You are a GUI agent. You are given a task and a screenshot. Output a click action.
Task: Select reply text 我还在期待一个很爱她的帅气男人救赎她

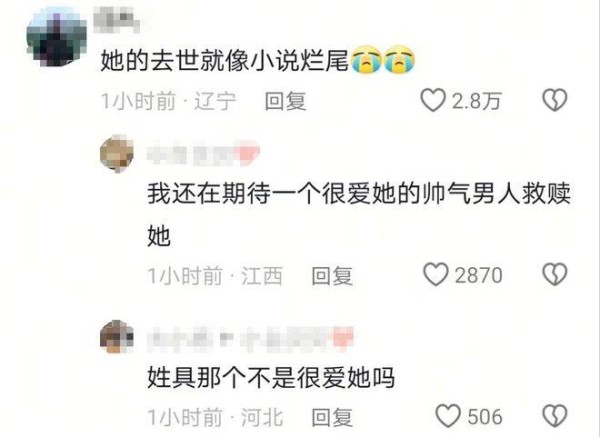point(359,215)
